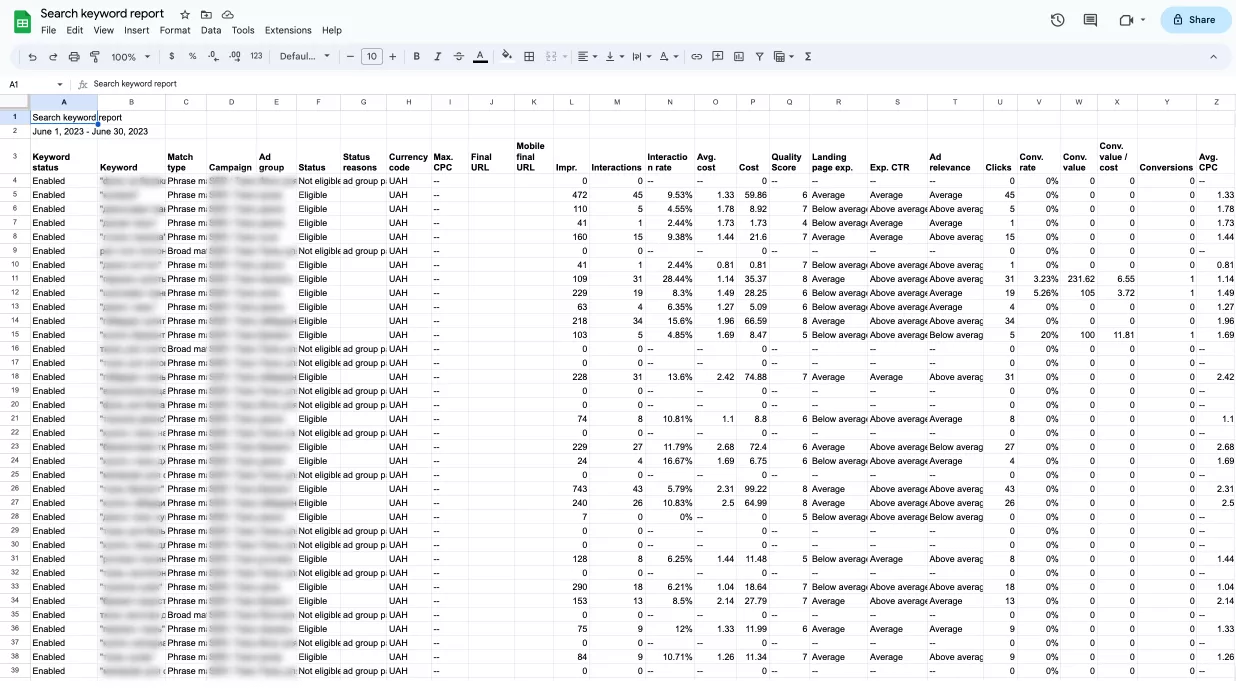1236x689 pixels.
Task: Toggle italic formatting
Action: pyautogui.click(x=437, y=57)
